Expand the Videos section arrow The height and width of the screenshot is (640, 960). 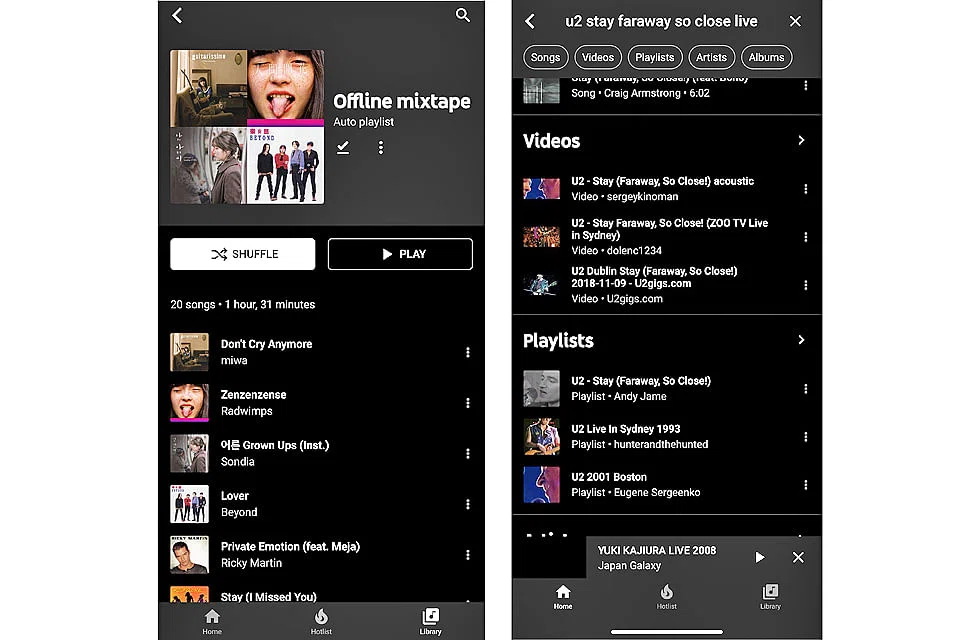[800, 141]
